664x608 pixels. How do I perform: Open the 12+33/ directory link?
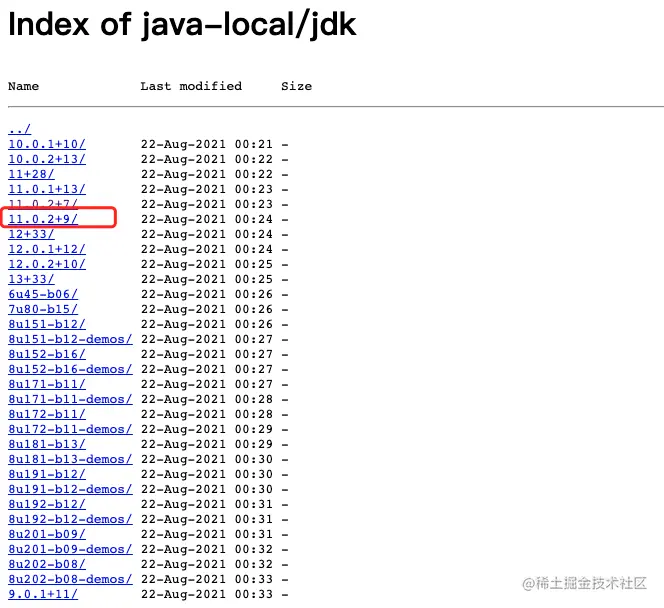click(x=31, y=234)
